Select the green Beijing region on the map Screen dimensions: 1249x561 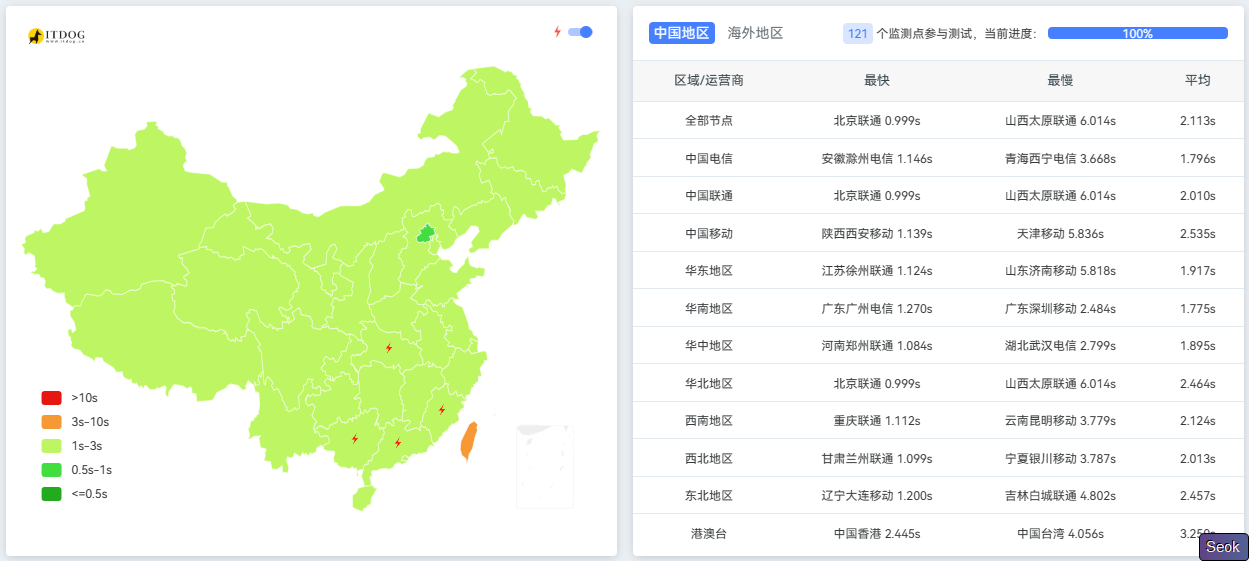(426, 234)
